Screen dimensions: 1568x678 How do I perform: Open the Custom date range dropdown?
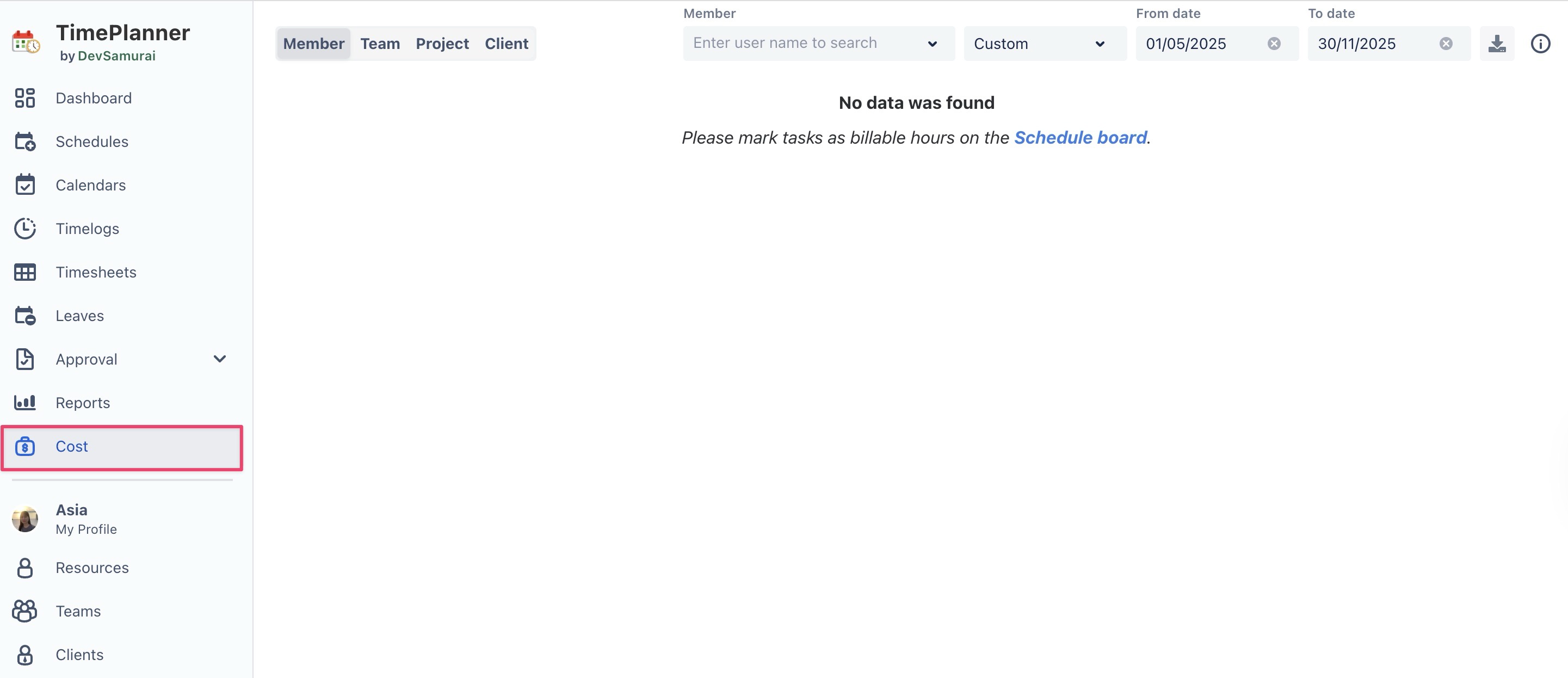coord(1044,44)
